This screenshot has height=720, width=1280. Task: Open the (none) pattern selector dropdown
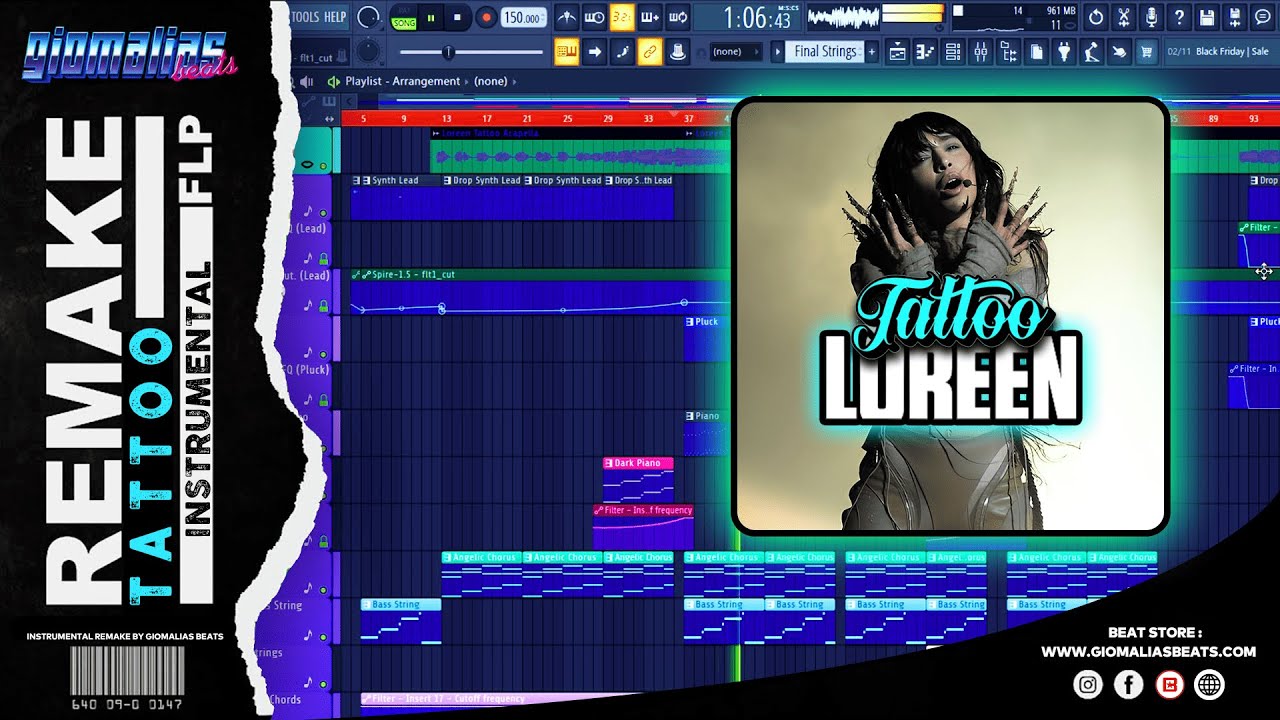pyautogui.click(x=735, y=51)
